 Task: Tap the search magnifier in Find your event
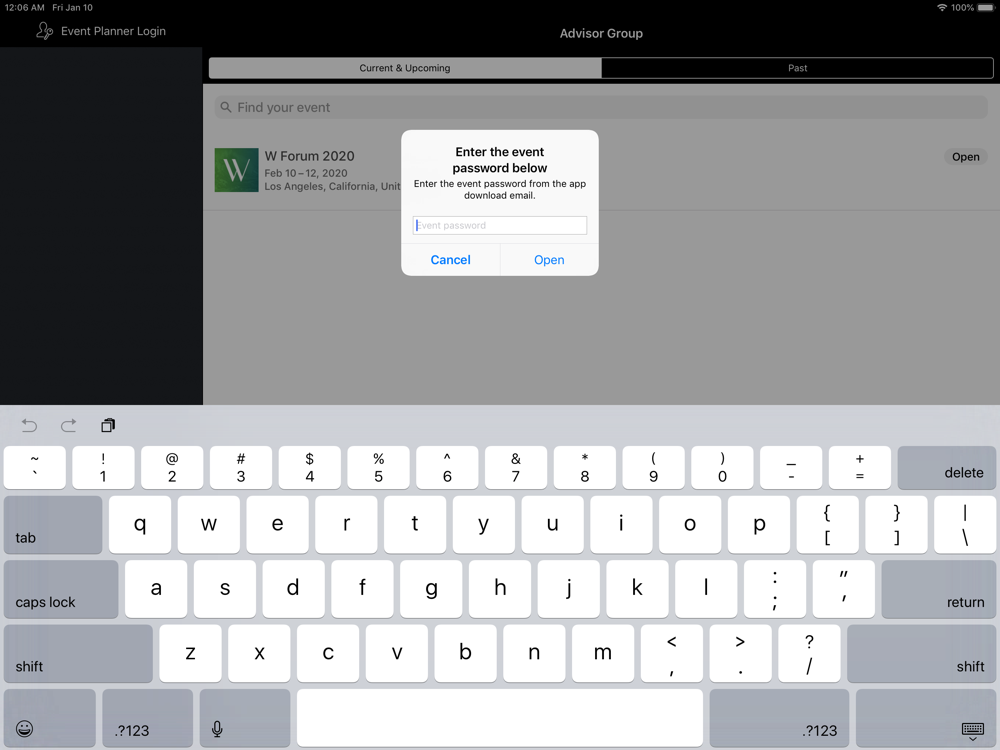tap(226, 107)
